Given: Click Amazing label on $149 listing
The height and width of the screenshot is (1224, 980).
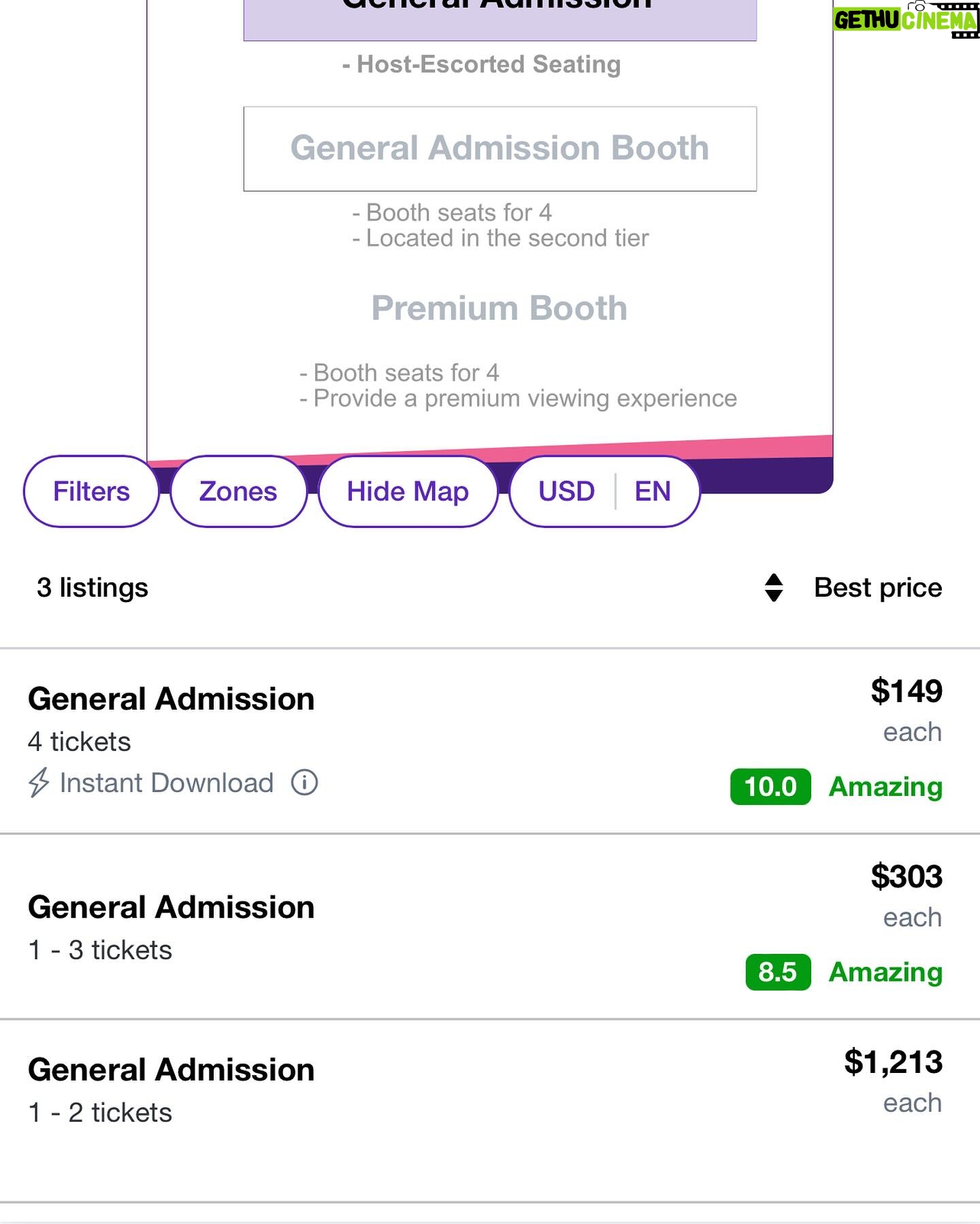Looking at the screenshot, I should [x=885, y=787].
